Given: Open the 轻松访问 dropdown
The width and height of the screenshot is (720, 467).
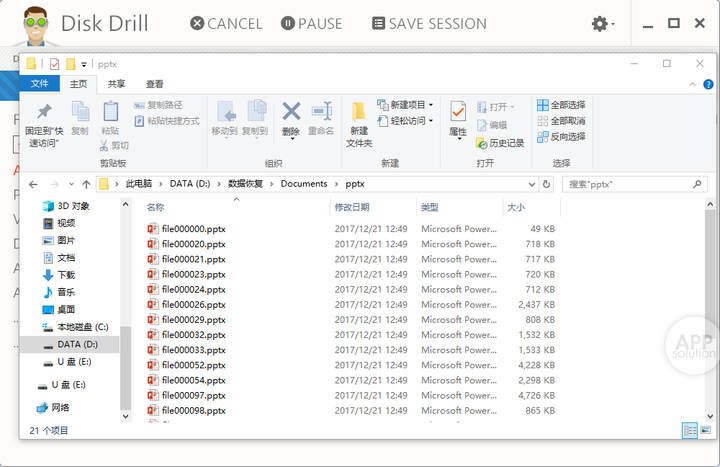Looking at the screenshot, I should pos(405,121).
